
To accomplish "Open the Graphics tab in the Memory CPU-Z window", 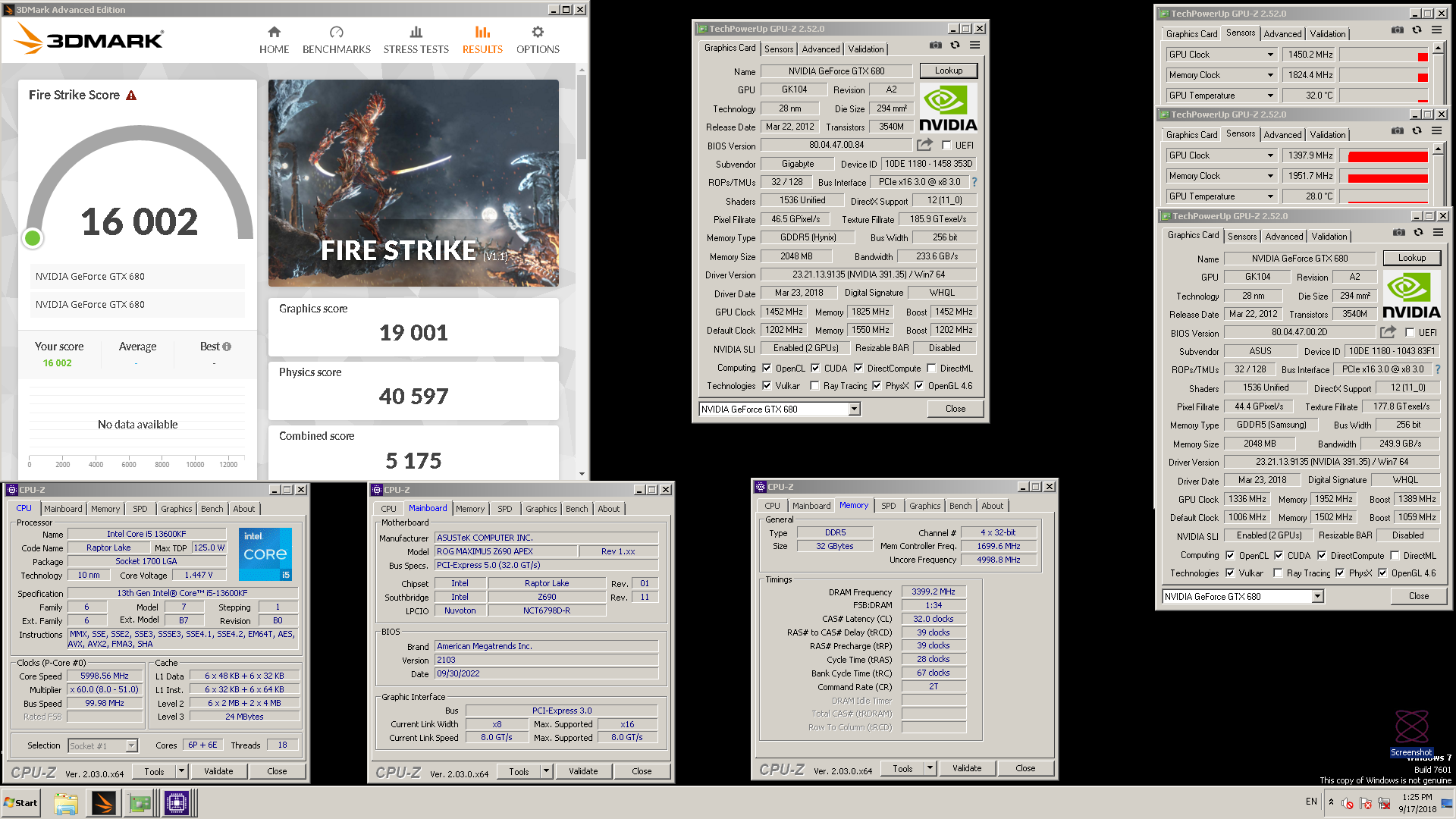I will pyautogui.click(x=924, y=506).
